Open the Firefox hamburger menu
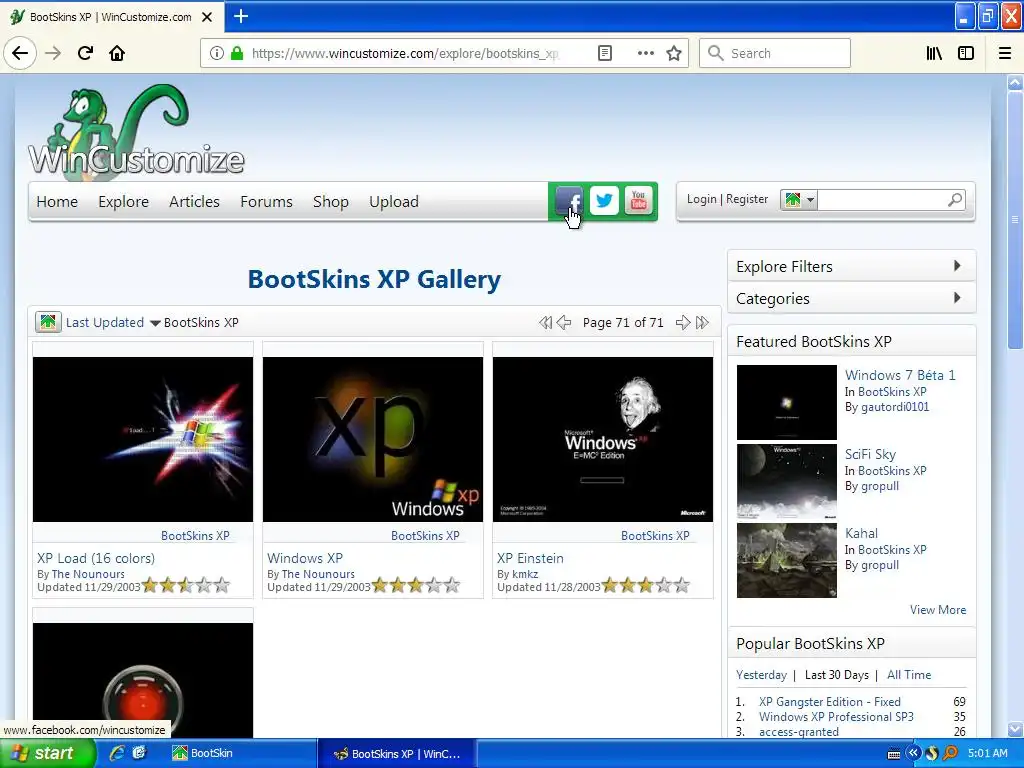1024x768 pixels. point(1005,54)
